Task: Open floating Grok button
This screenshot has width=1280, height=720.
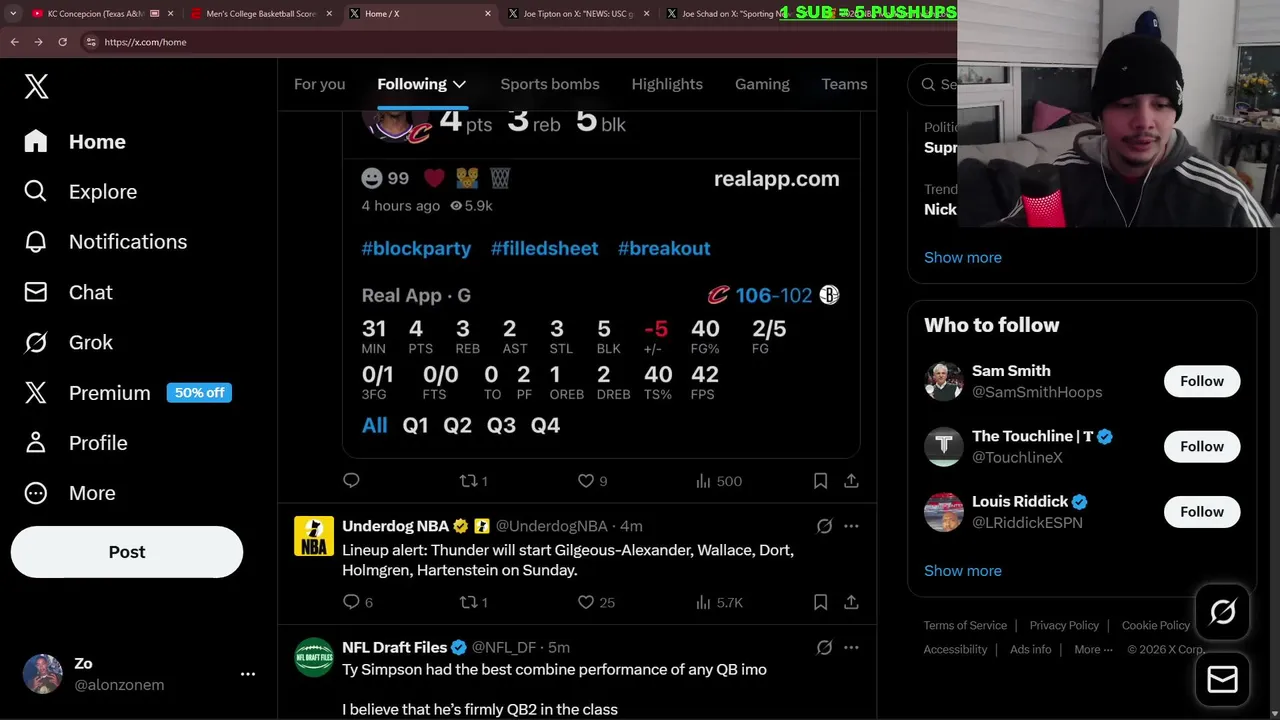Action: click(1222, 612)
